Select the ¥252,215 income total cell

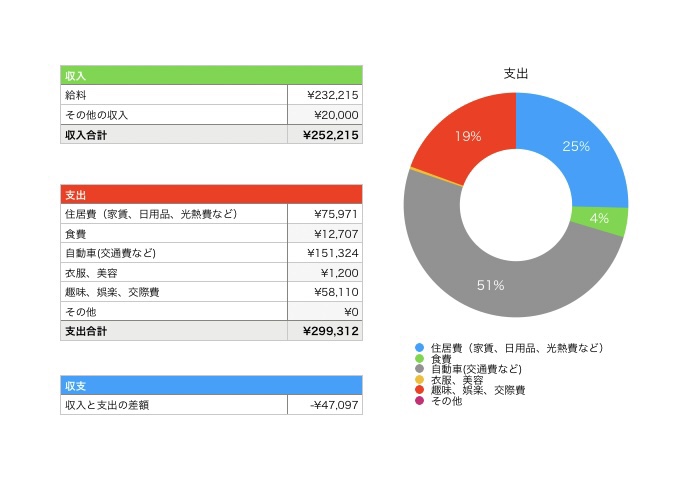click(x=325, y=134)
